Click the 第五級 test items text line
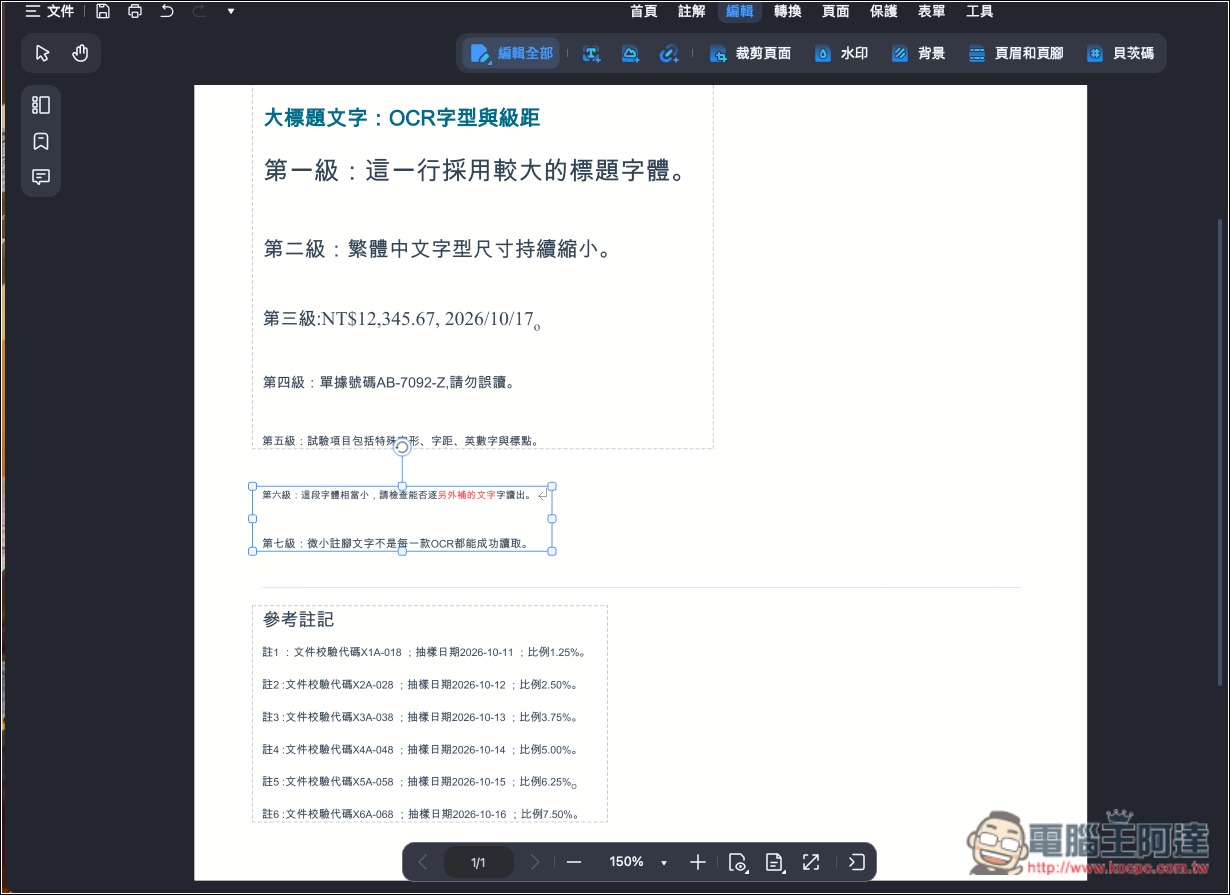The image size is (1230, 895). pyautogui.click(x=401, y=440)
